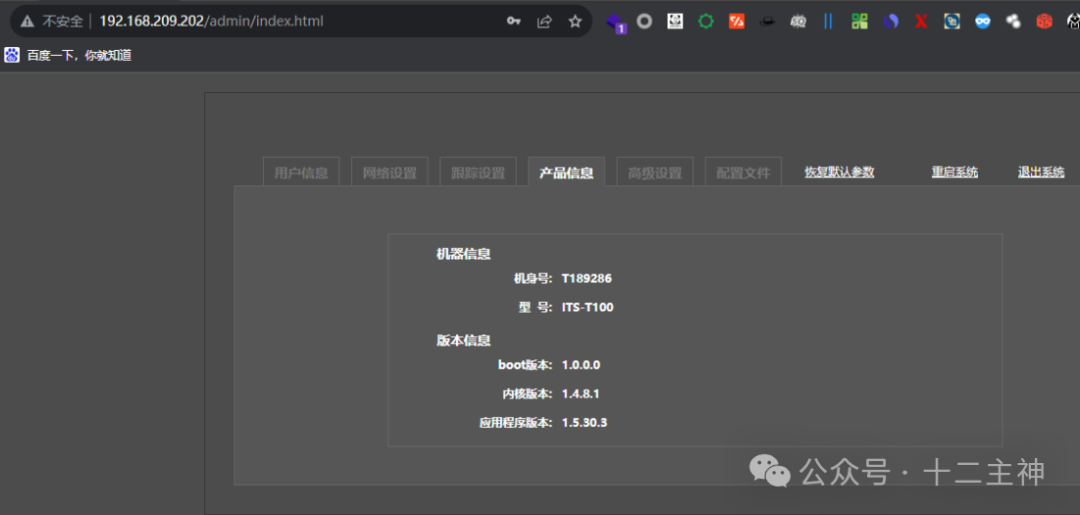Image resolution: width=1080 pixels, height=515 pixels.
Task: Bookmark this page with the star icon
Action: pos(575,21)
